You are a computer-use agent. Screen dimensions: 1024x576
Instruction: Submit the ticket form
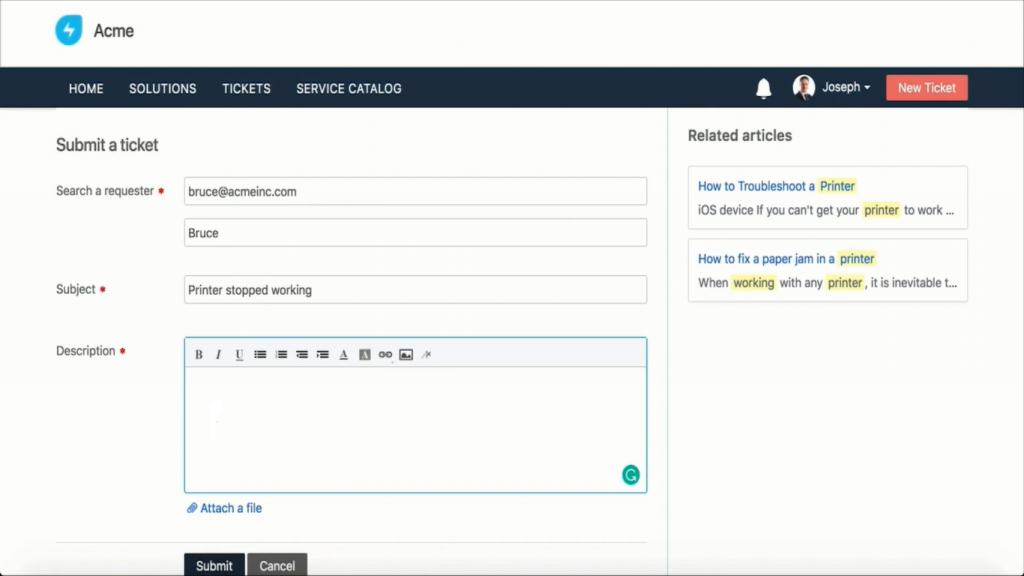tap(213, 565)
